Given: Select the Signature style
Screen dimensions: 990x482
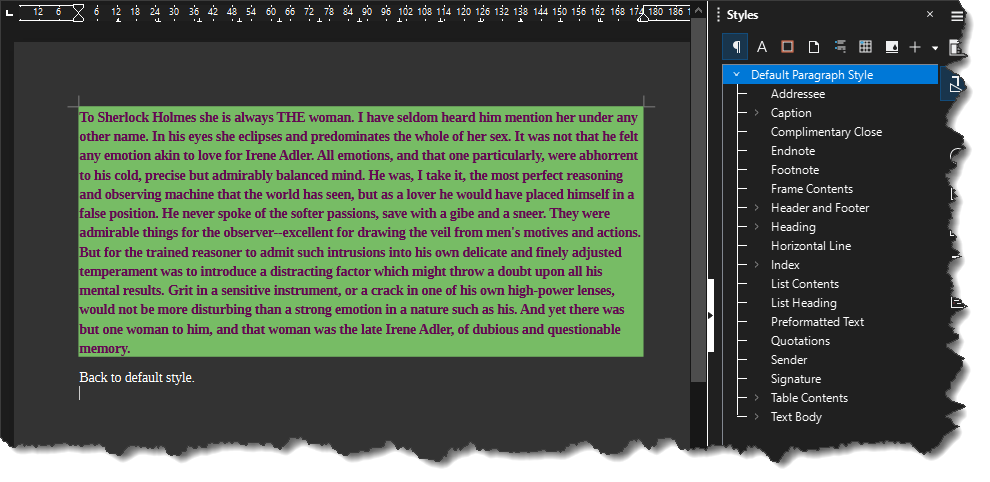Looking at the screenshot, I should (x=796, y=379).
